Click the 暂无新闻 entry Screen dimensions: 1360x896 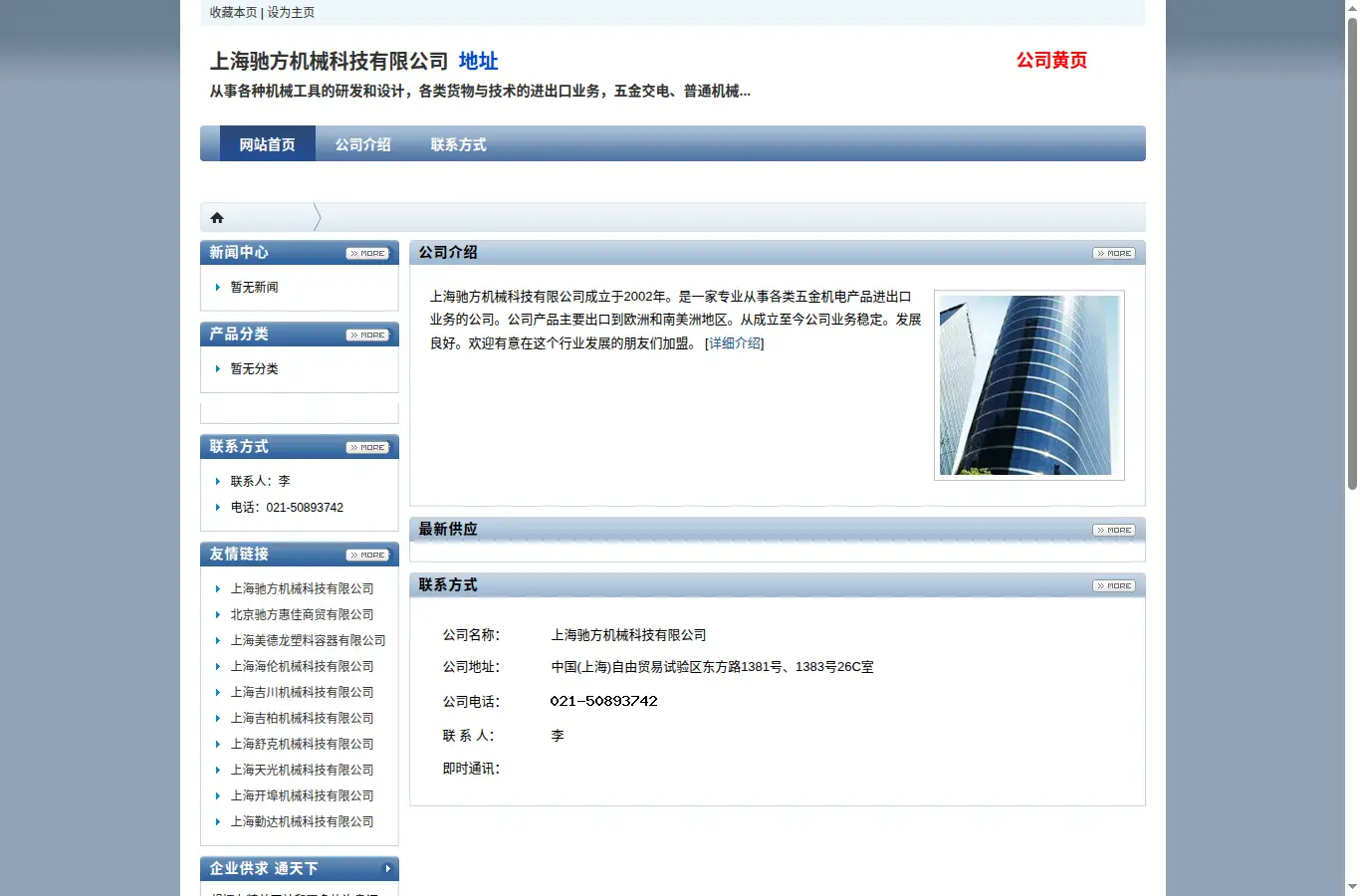(x=254, y=288)
